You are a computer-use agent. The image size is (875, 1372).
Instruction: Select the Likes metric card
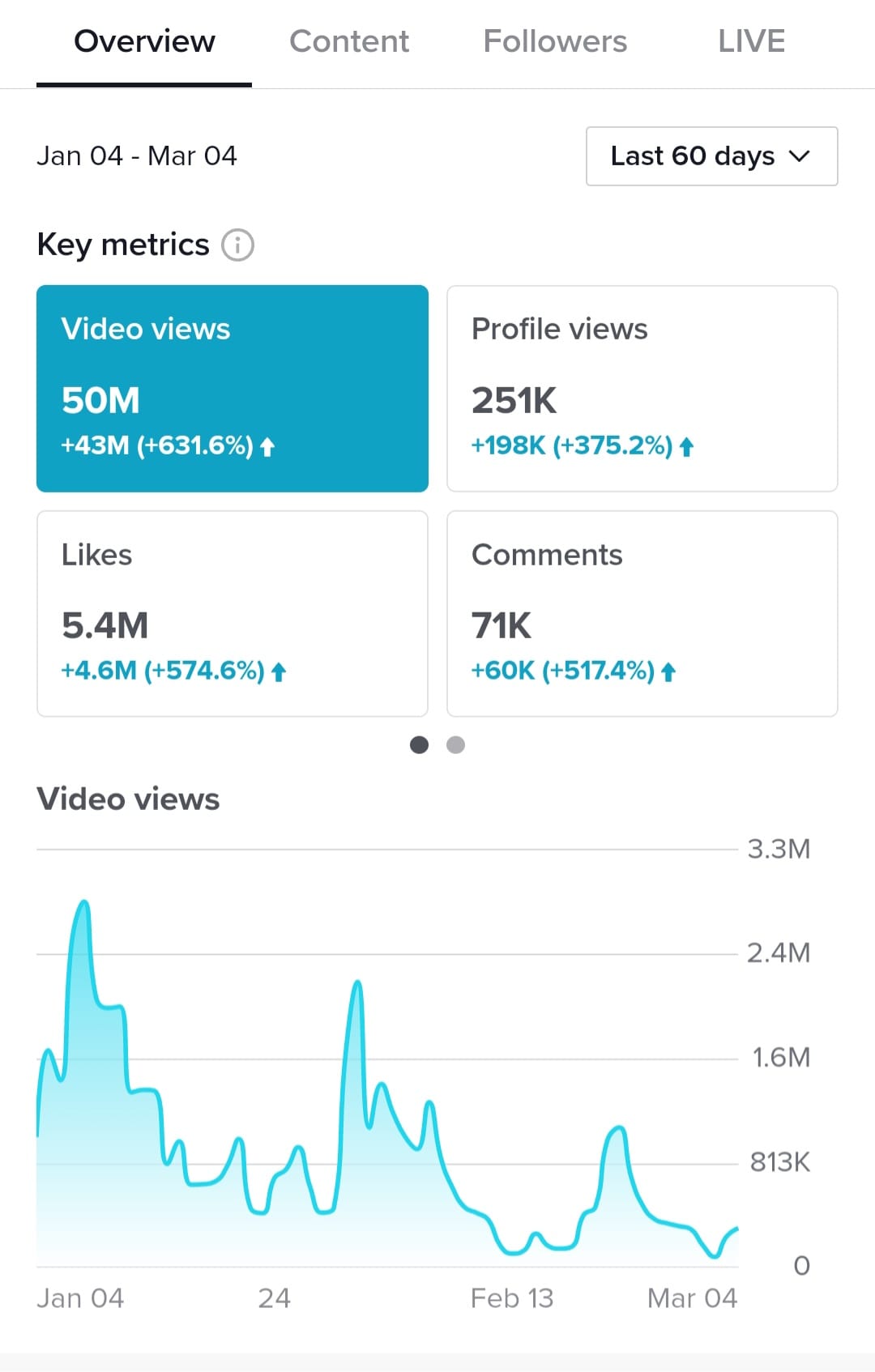(x=233, y=614)
